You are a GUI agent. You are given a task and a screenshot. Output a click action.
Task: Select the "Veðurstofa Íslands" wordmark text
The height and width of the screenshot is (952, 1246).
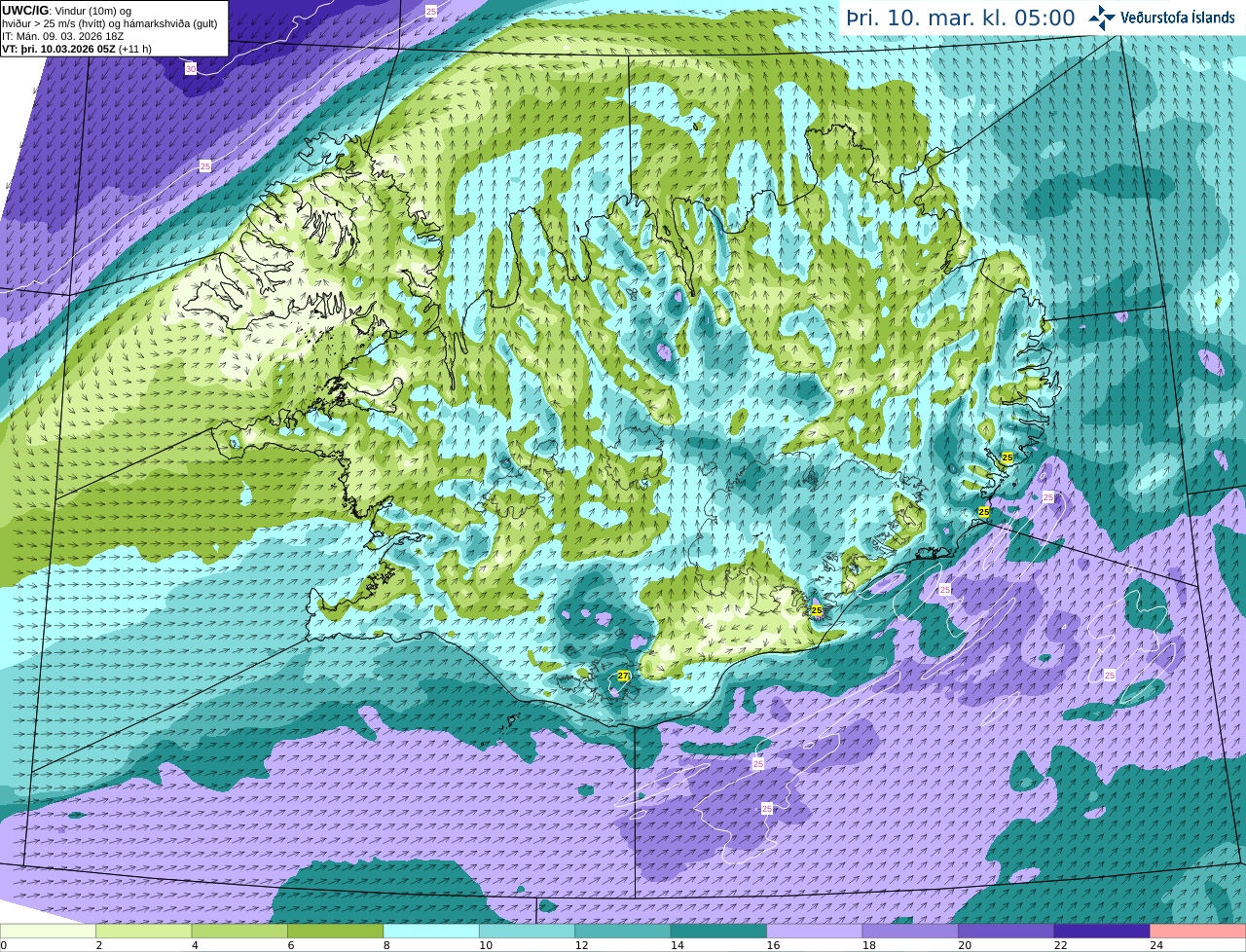coord(1179,18)
